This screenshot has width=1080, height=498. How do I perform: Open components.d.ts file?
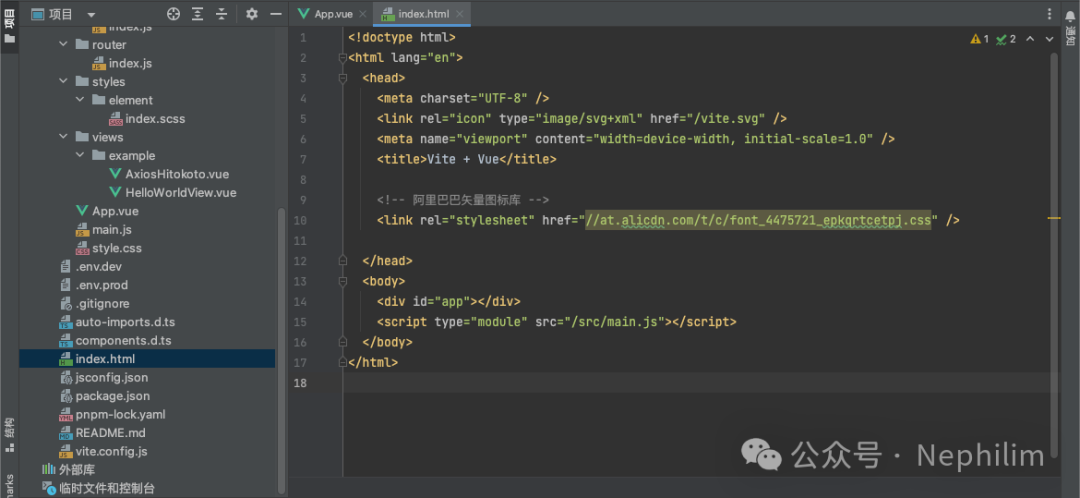[x=115, y=341]
